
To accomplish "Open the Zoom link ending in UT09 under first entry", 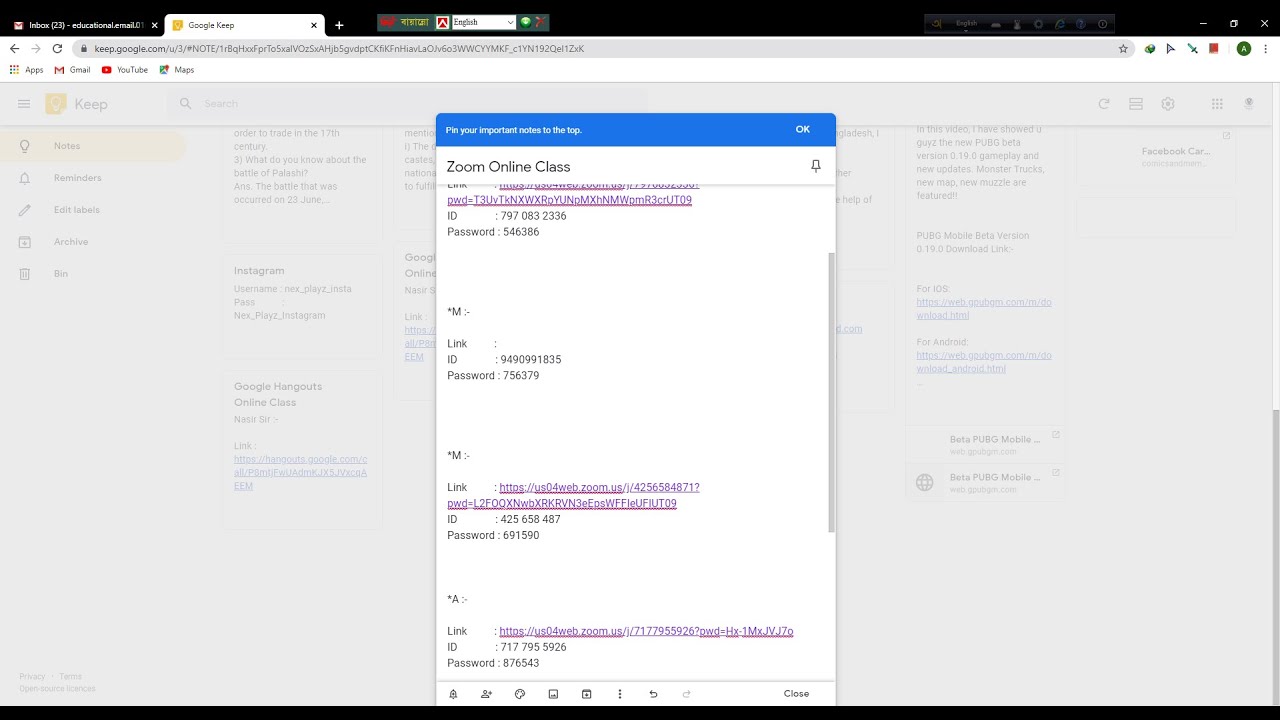I will (570, 200).
